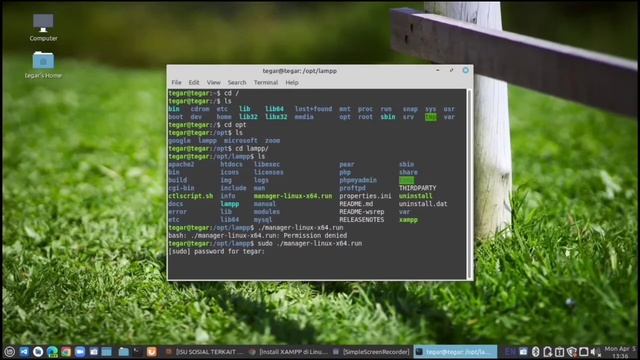Click 'microsoft' in the opt listing

[x=241, y=141]
